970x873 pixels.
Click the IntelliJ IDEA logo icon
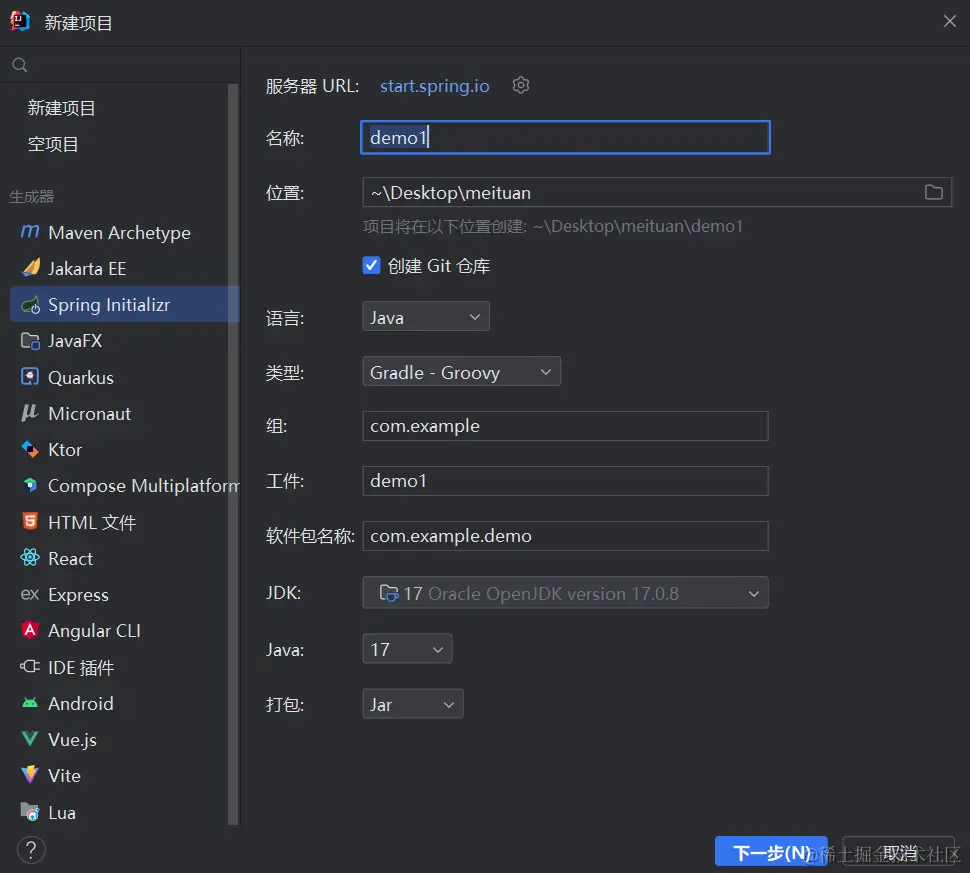coord(20,21)
